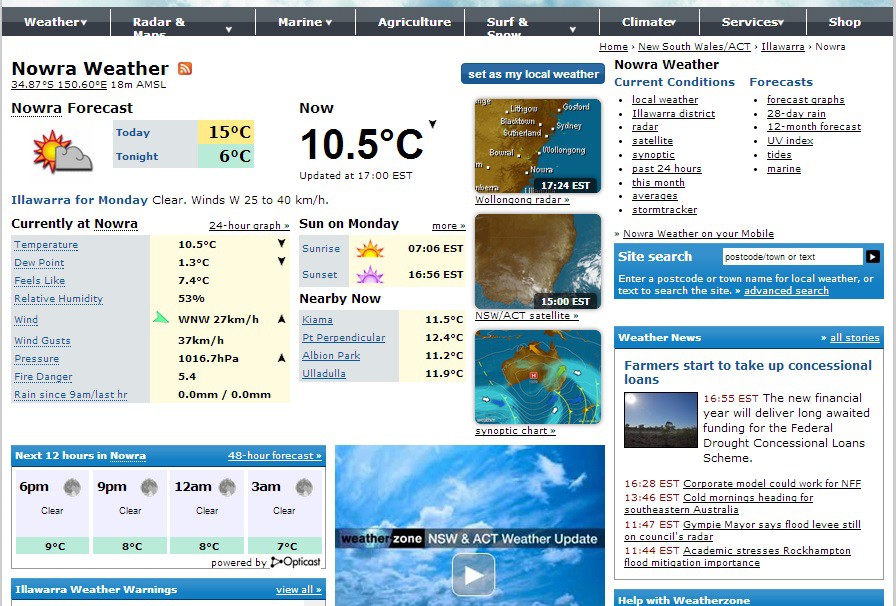Click the sunrise sun icon
This screenshot has width=896, height=606.
[x=370, y=249]
